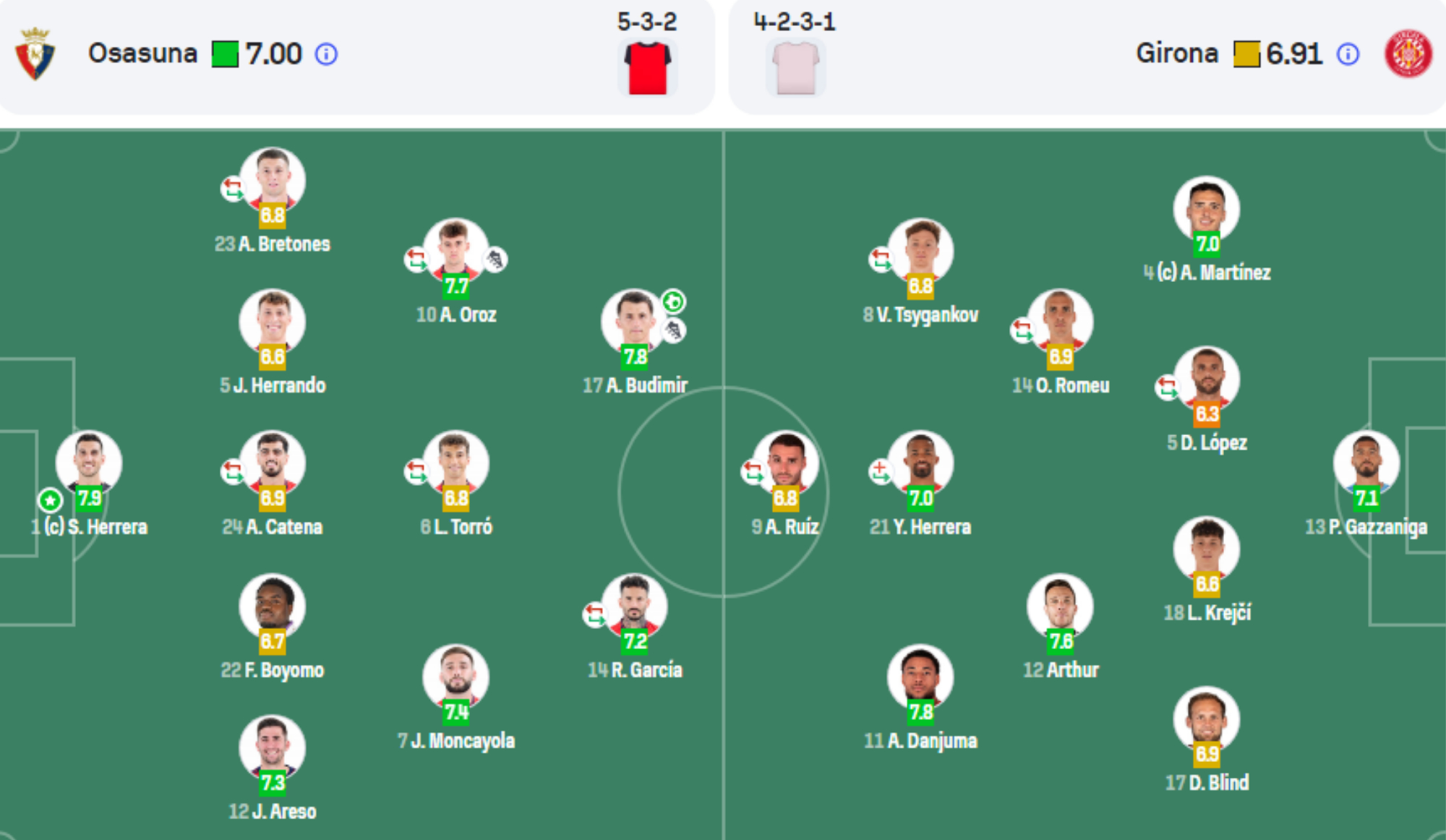
Task: Click the Osasuna team crest
Action: [x=35, y=54]
